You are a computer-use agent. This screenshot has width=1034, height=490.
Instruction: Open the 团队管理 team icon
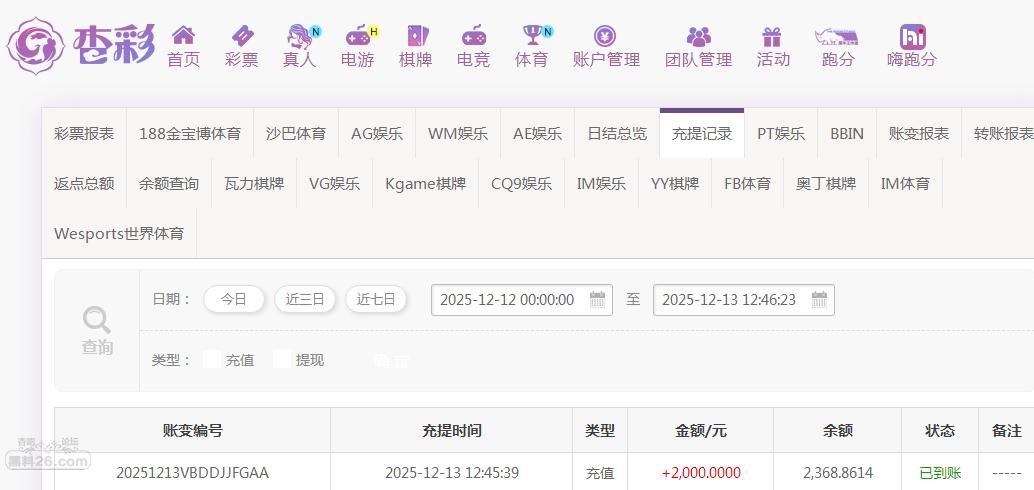[x=698, y=36]
